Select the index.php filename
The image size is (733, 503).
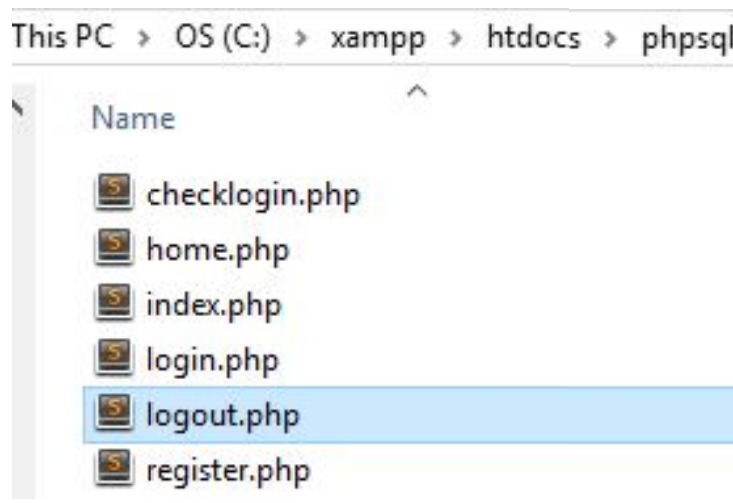tap(214, 304)
